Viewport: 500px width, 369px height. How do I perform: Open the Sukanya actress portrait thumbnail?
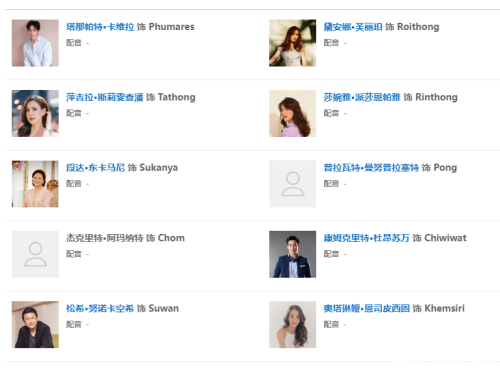coord(35,184)
